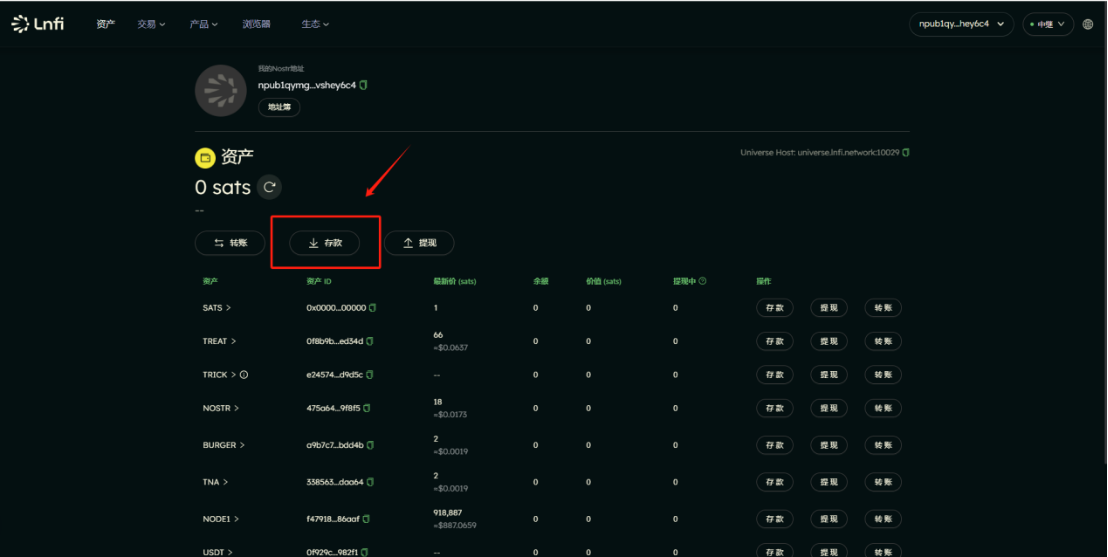Copy TNA asset ID 338563...daa64
1108x557 pixels.
click(370, 482)
